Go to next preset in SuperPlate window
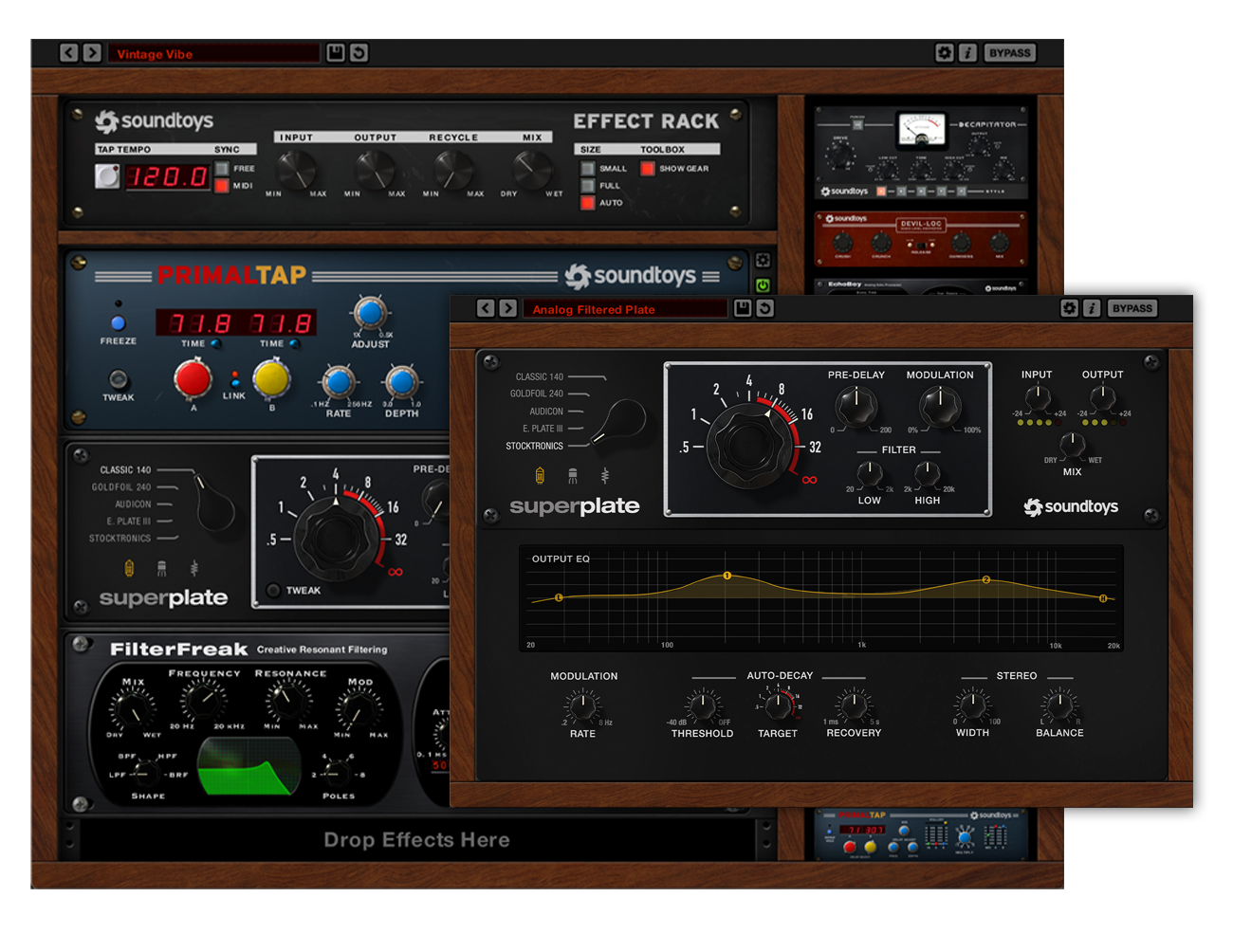This screenshot has height=952, width=1233. pyautogui.click(x=508, y=308)
